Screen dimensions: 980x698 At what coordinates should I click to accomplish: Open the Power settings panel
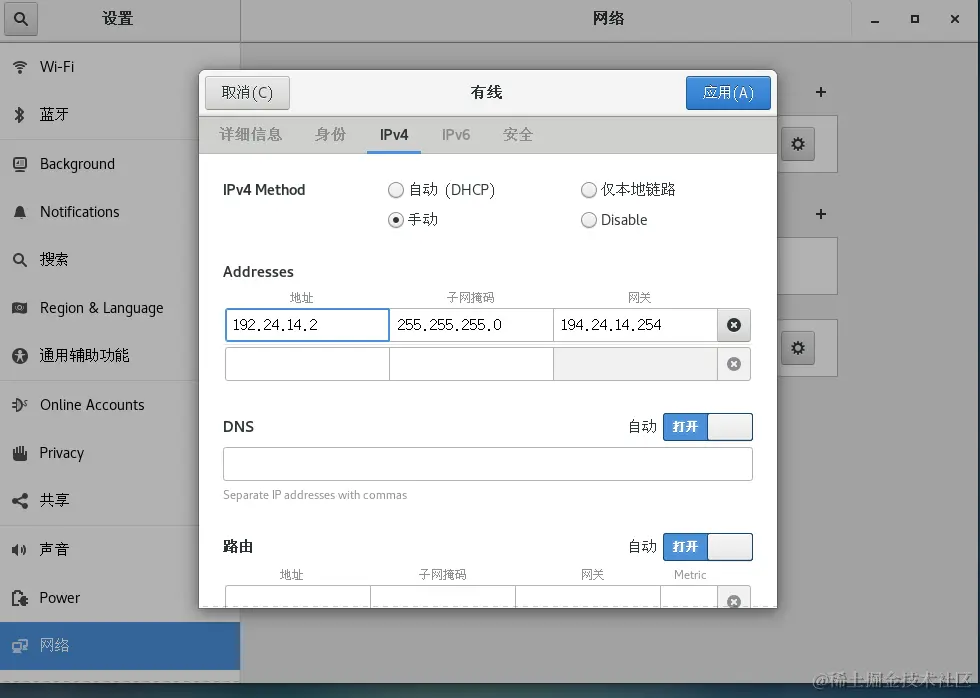[120, 598]
